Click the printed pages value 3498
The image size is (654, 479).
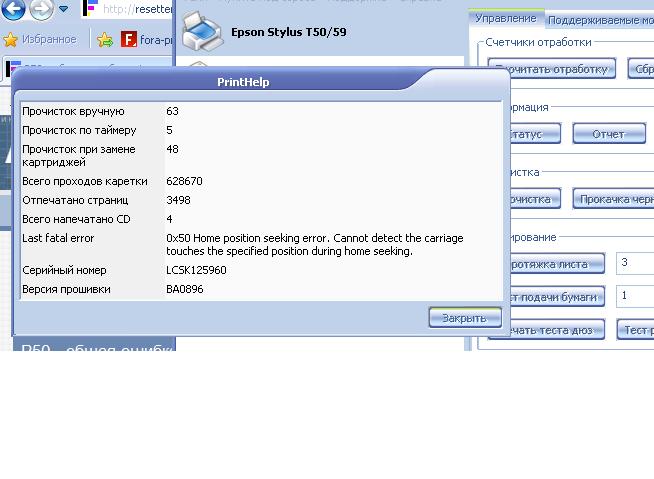[178, 200]
